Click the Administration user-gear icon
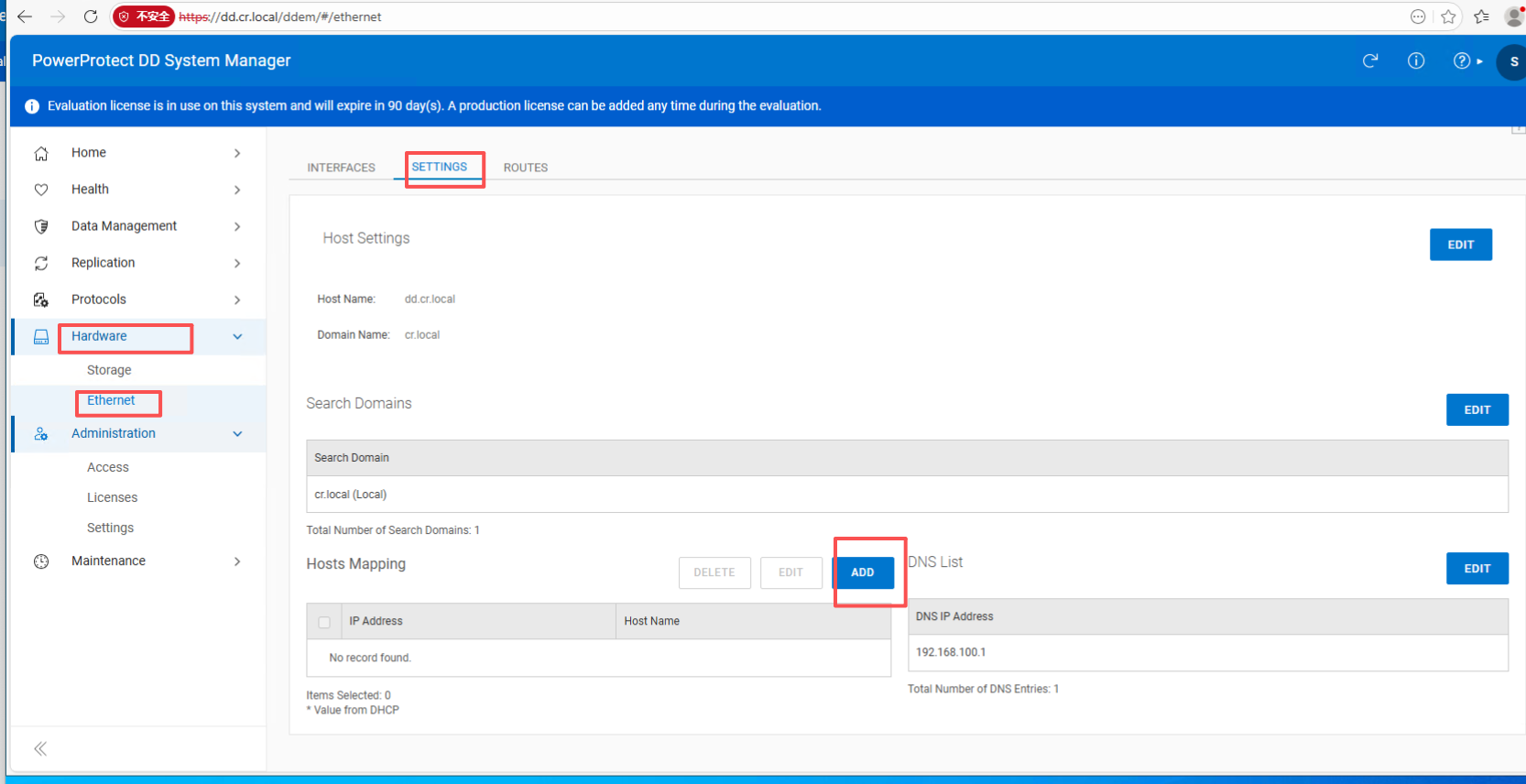 tap(41, 433)
